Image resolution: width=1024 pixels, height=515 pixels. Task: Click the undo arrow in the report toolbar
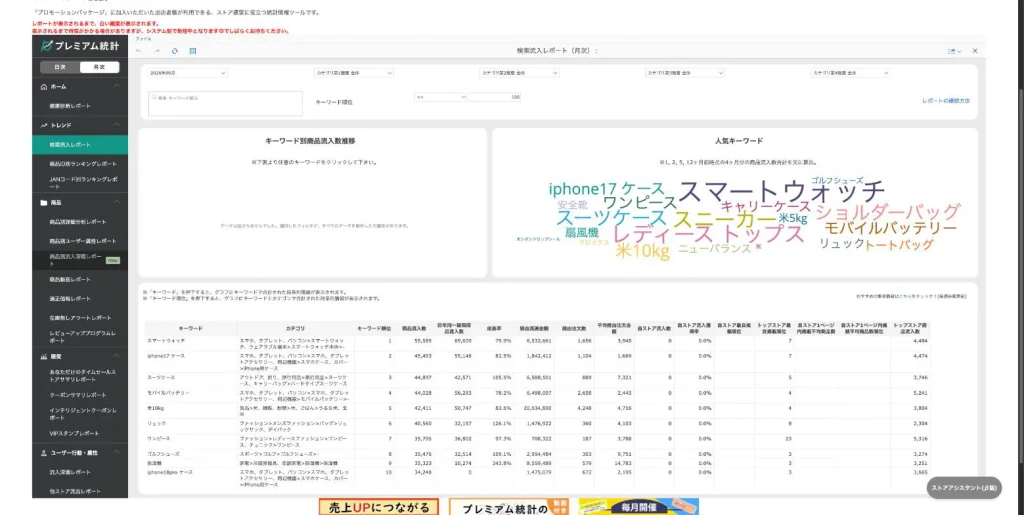click(x=138, y=51)
